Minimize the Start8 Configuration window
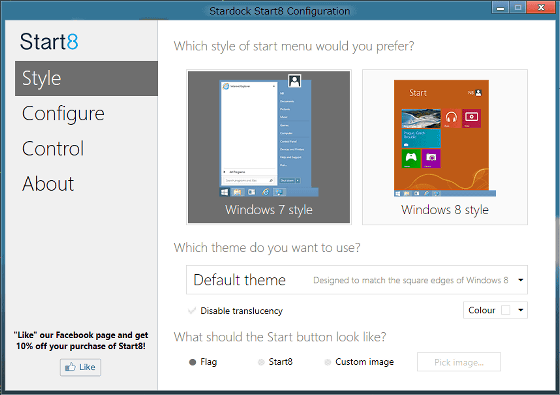 (500, 8)
